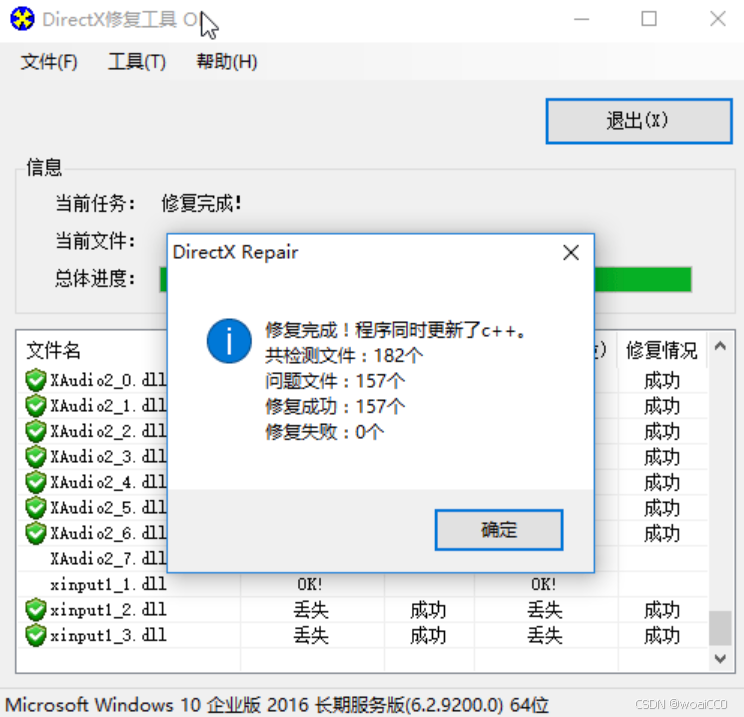
Task: Click green shield icon for XAudio2_6.dll
Action: (x=36, y=534)
